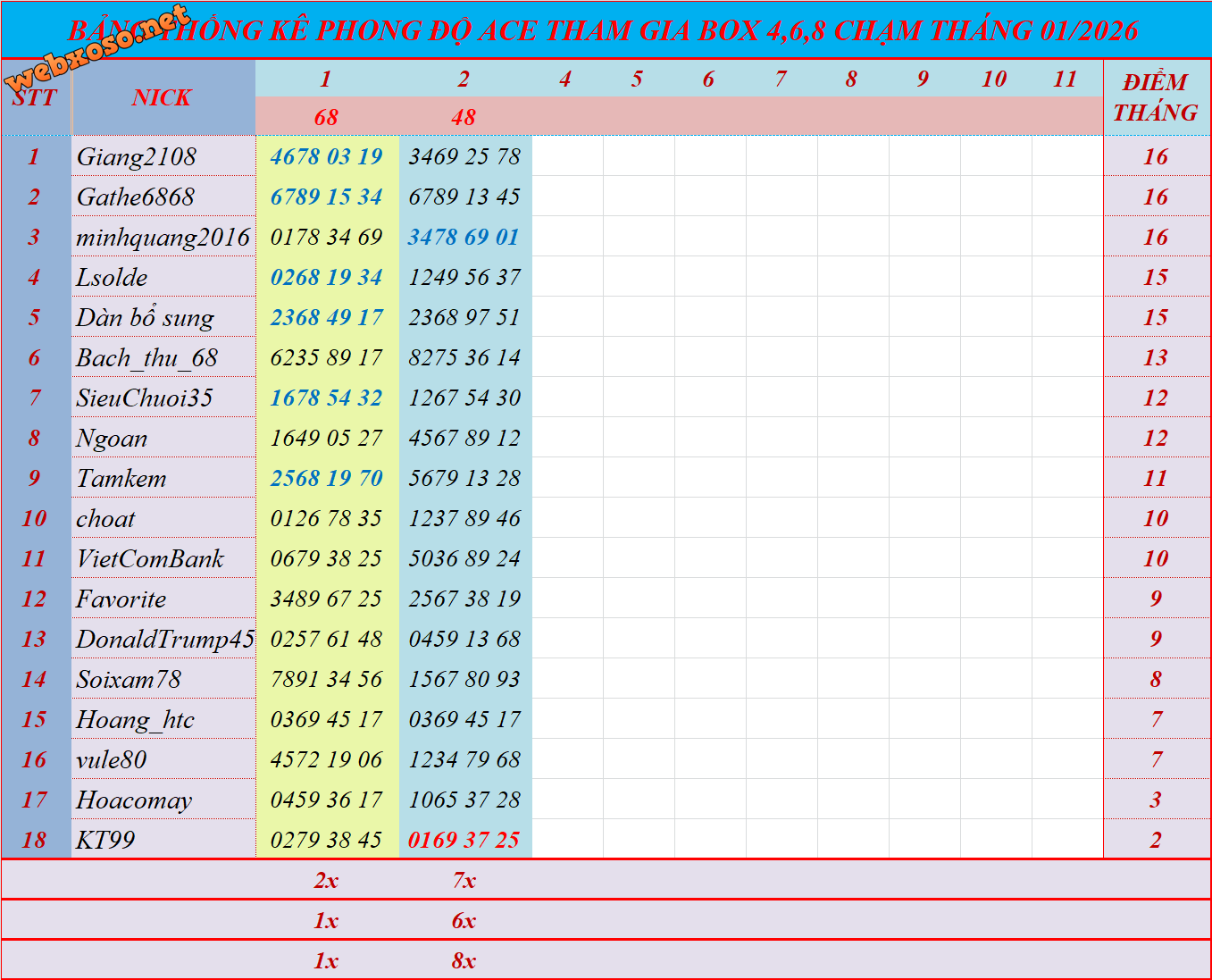Image resolution: width=1212 pixels, height=980 pixels.
Task: Click cell 1267 54 30
Action: [x=464, y=398]
